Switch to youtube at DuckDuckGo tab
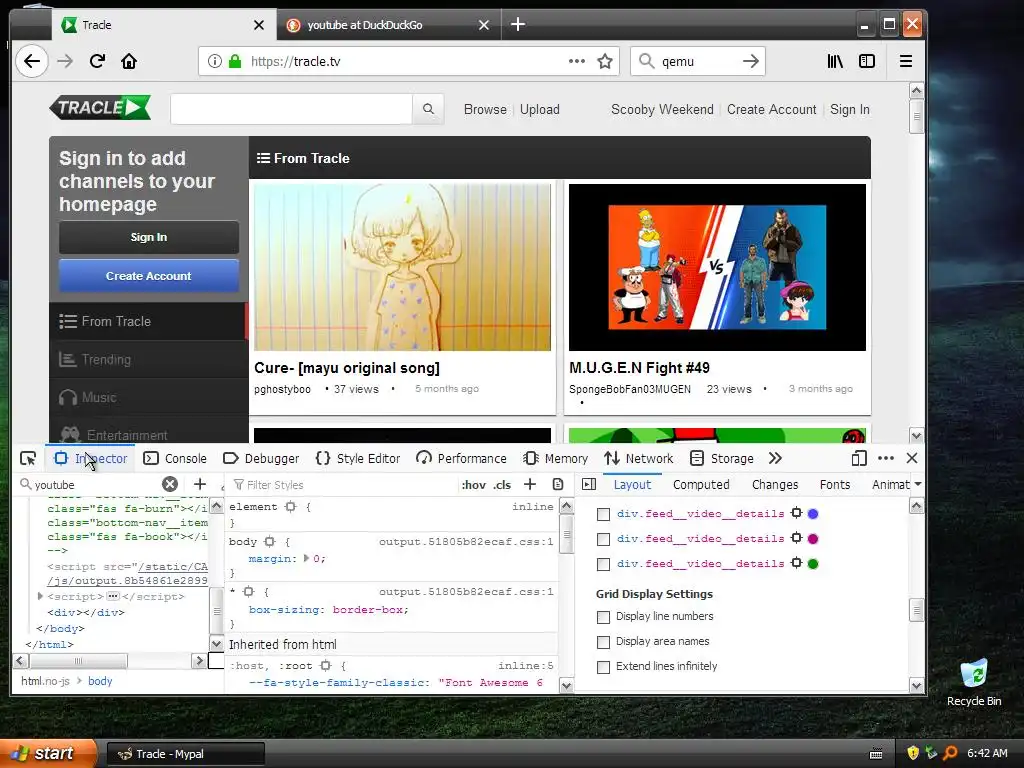Screen dimensions: 1024x768 [389, 25]
